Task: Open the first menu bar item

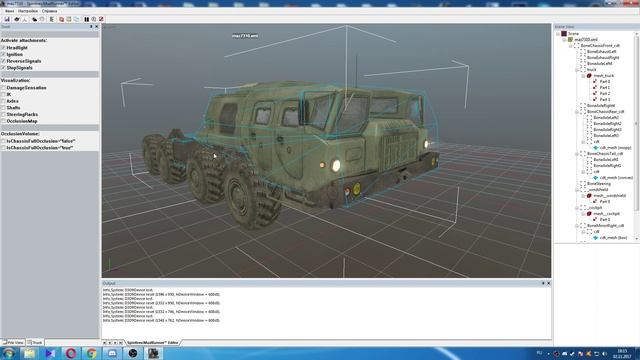Action: (x=9, y=11)
